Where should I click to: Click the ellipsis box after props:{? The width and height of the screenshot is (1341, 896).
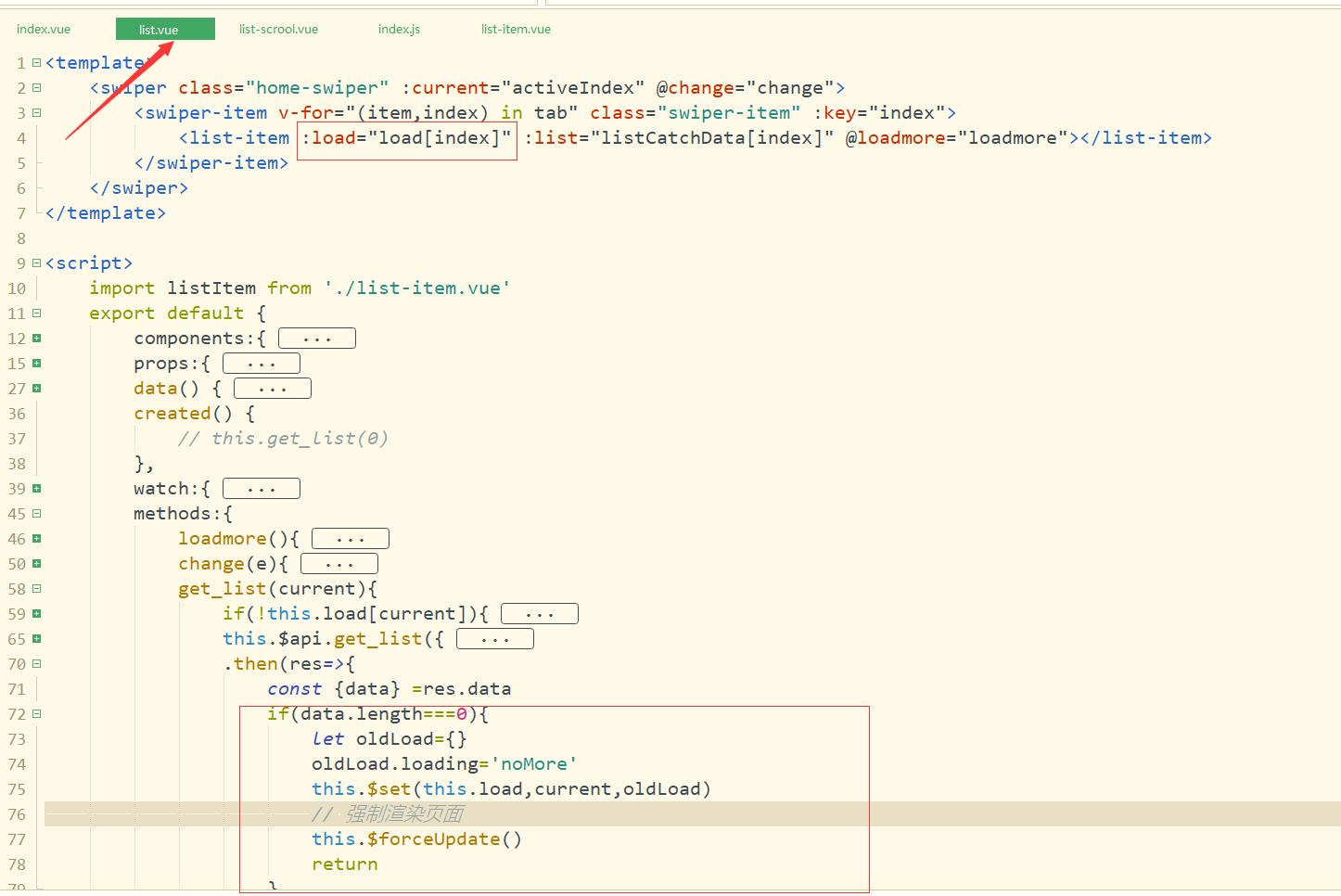262,364
